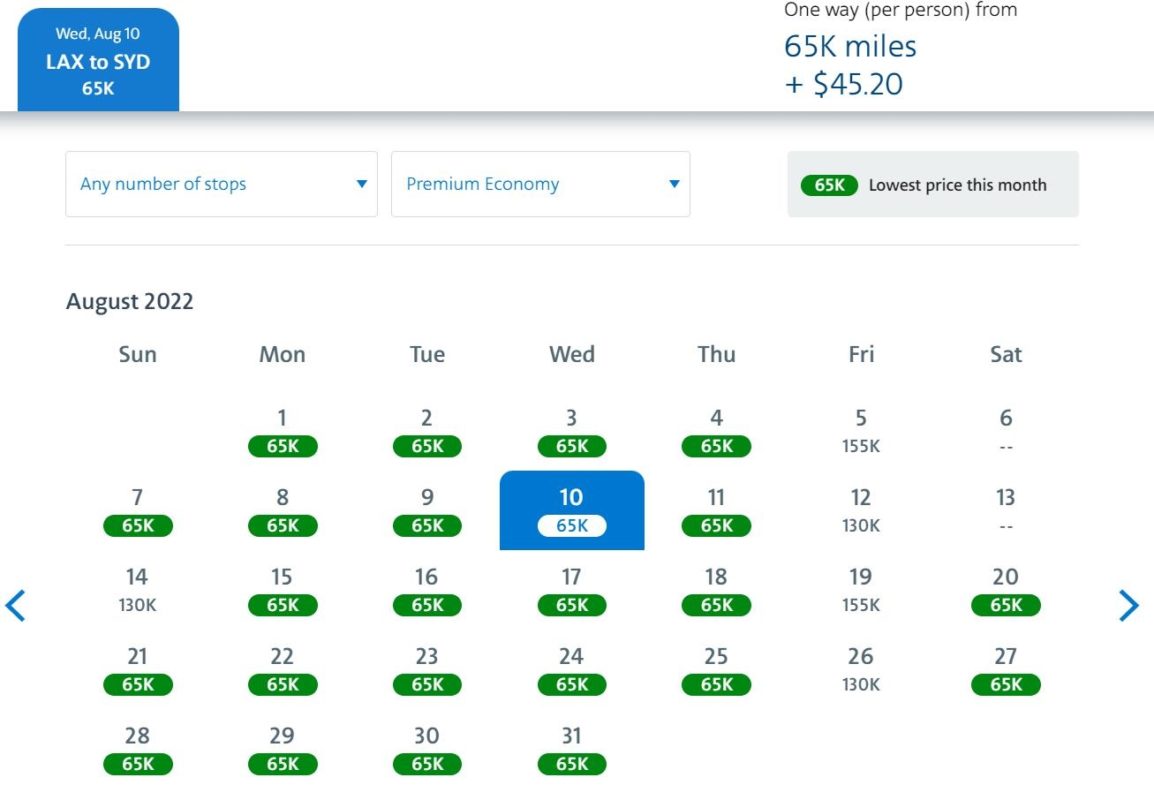Go back a month using the left chevron
The height and width of the screenshot is (800, 1154).
click(x=17, y=606)
